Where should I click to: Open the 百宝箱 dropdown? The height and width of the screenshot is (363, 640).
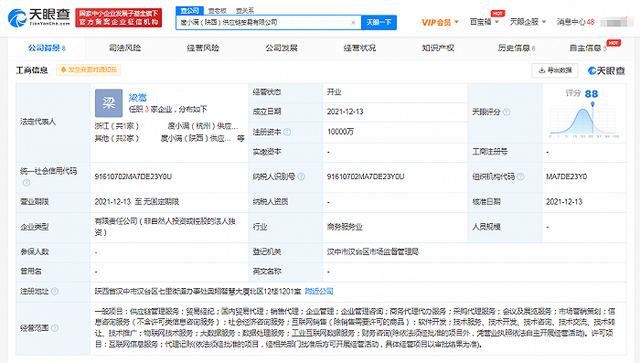click(484, 22)
